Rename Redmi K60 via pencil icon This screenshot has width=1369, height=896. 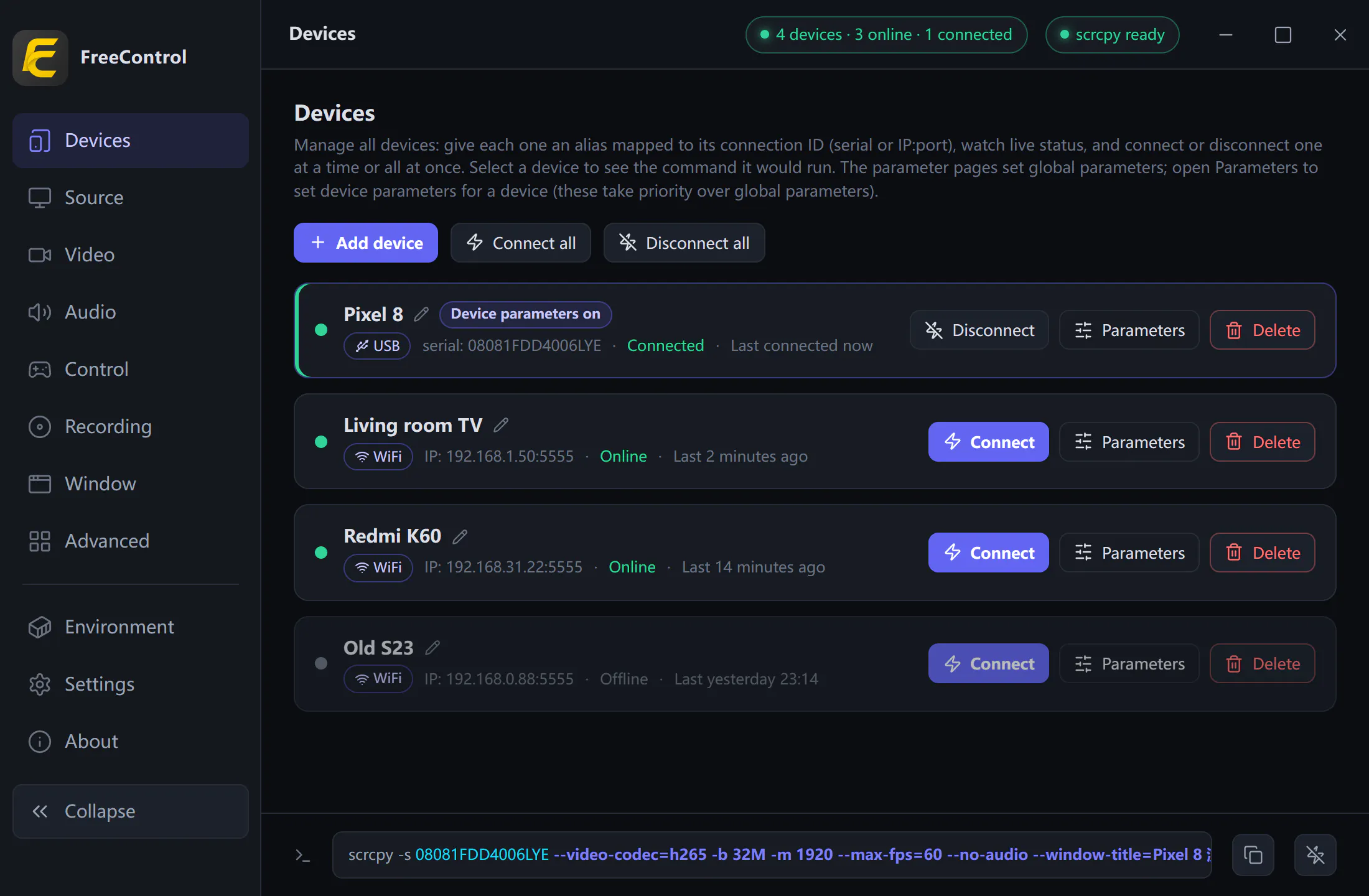[x=460, y=536]
